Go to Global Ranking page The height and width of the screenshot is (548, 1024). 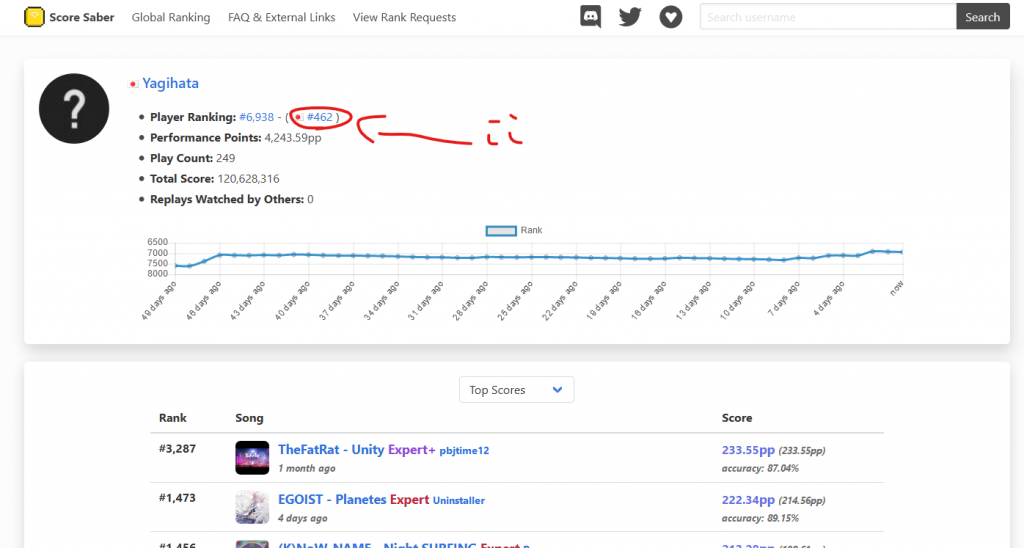click(171, 18)
